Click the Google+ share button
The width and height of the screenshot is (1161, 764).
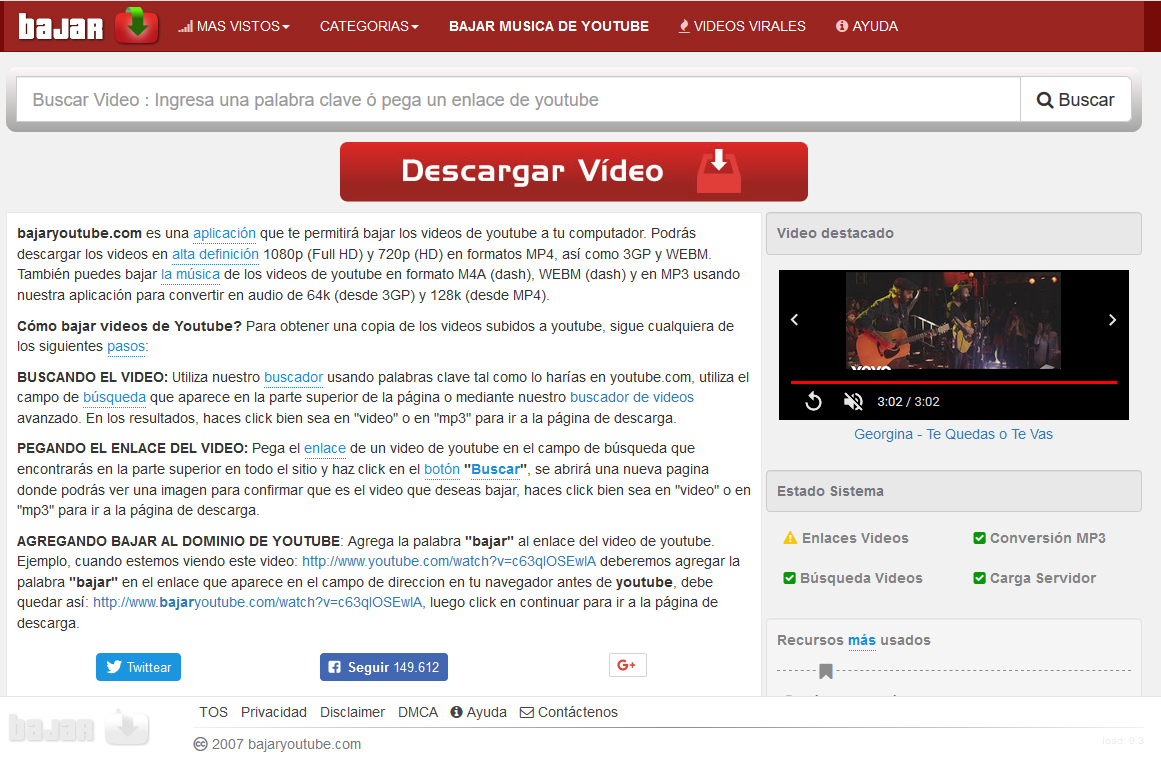(627, 665)
